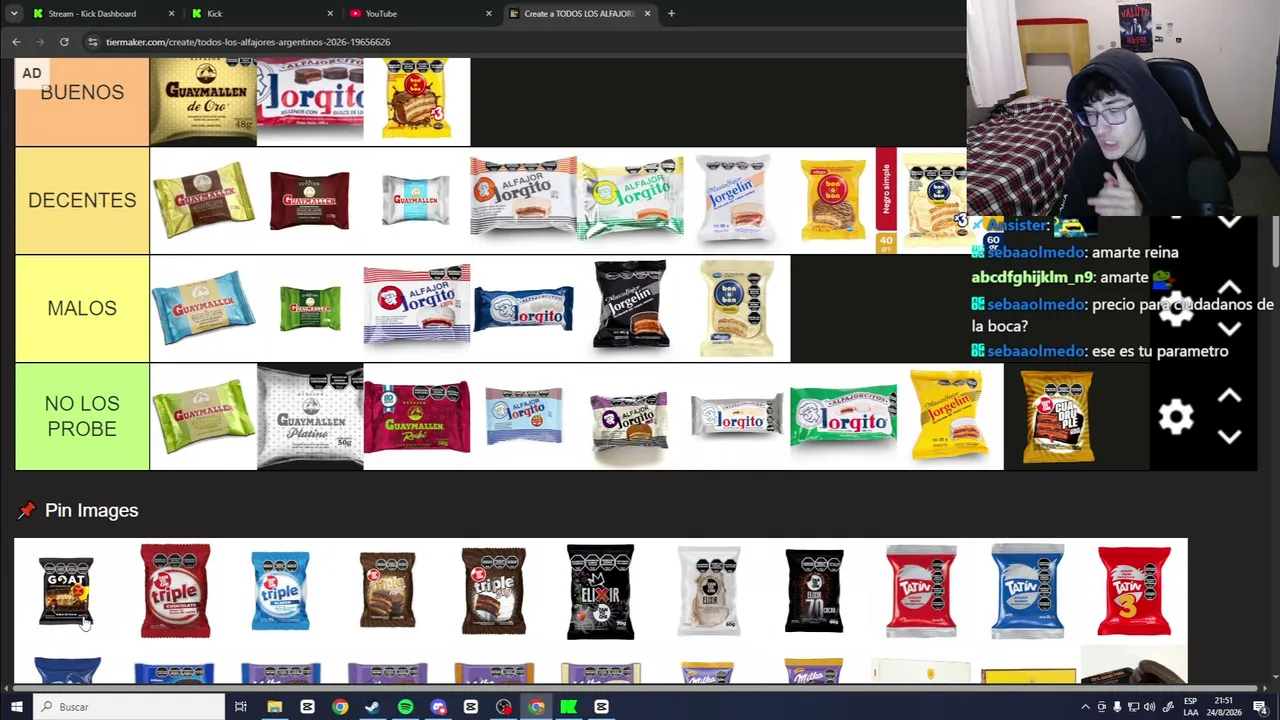Open settings gear for NO LOS PROBE row
Image resolution: width=1280 pixels, height=720 pixels.
pos(1176,416)
